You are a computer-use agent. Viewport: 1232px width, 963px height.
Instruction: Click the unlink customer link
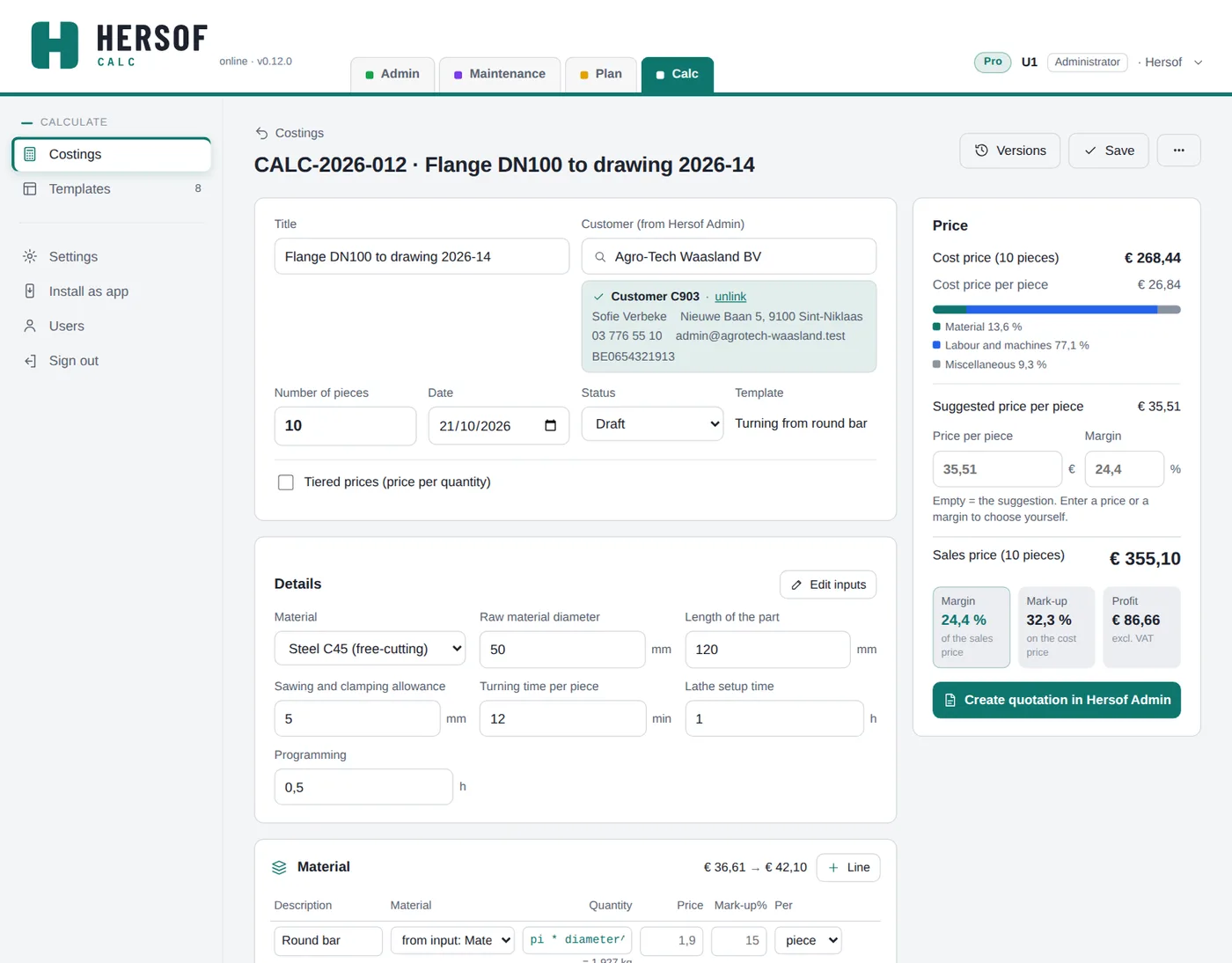730,297
